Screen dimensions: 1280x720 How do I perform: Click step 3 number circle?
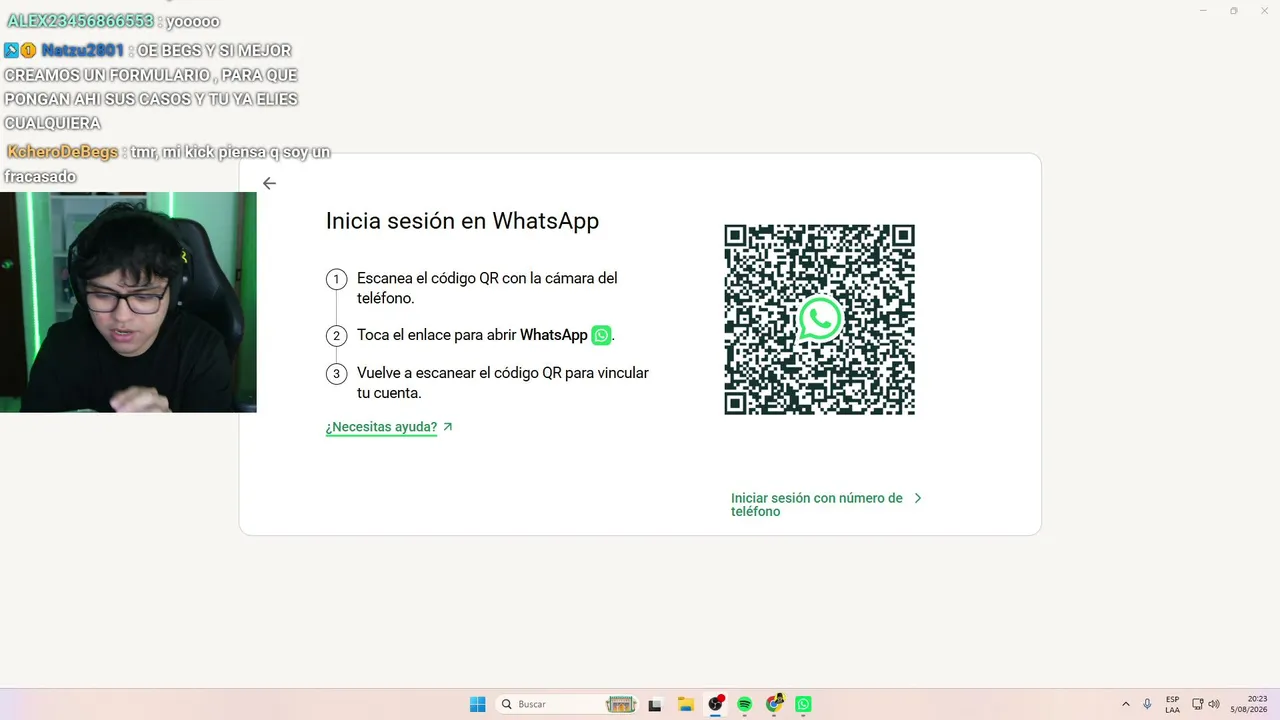click(x=337, y=374)
